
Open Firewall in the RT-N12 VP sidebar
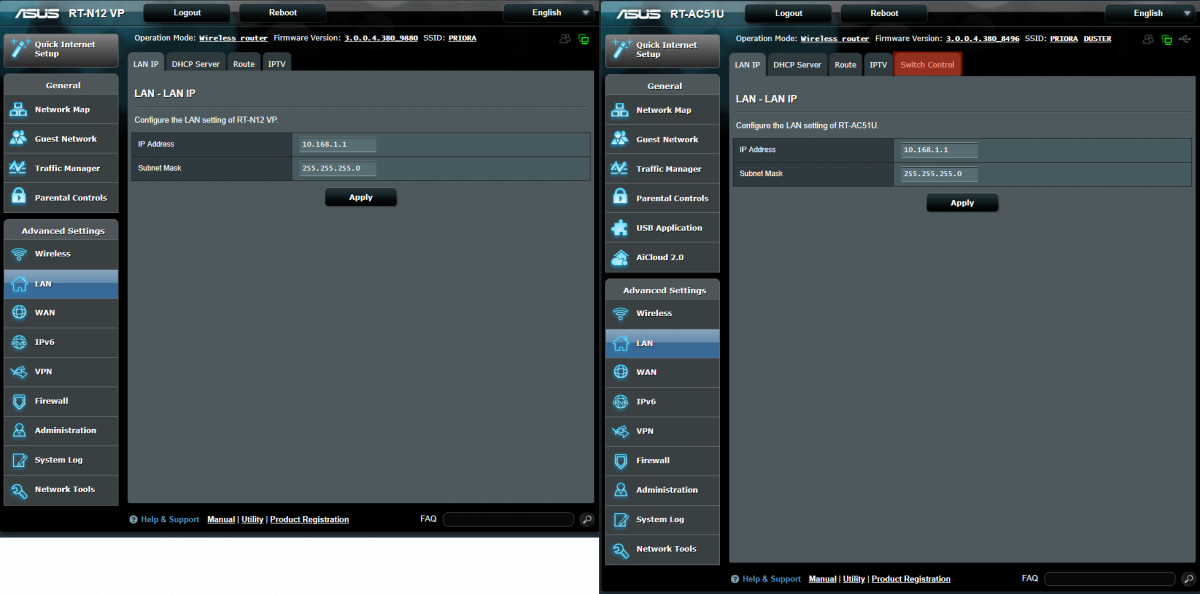[61, 401]
